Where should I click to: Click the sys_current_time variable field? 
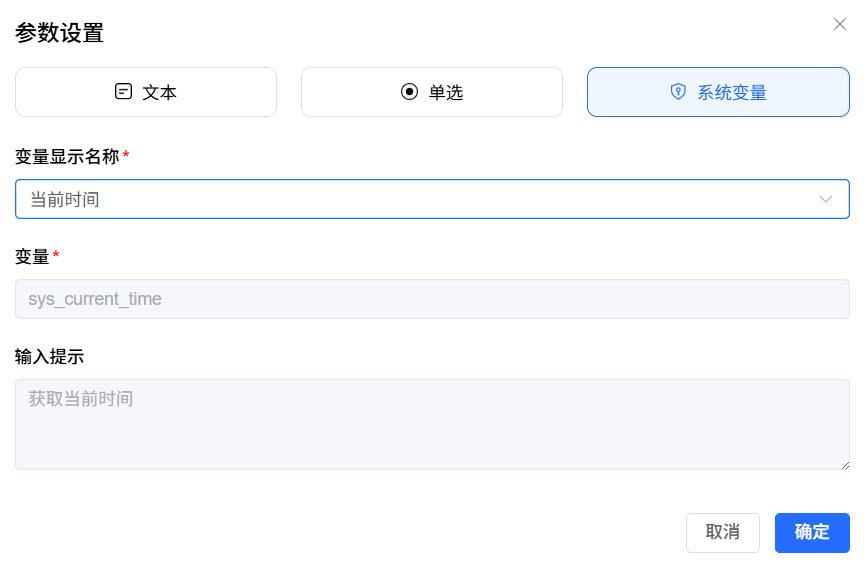click(x=432, y=299)
